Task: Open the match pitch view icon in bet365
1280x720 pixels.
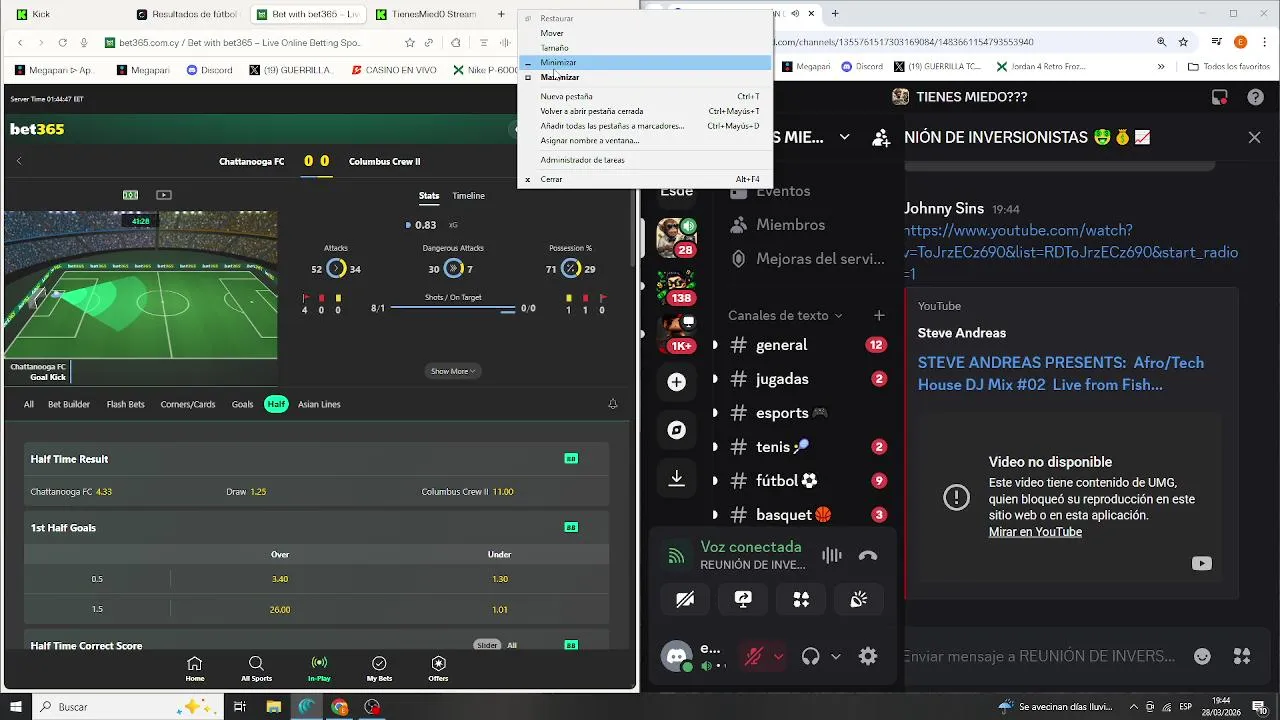Action: tap(130, 195)
